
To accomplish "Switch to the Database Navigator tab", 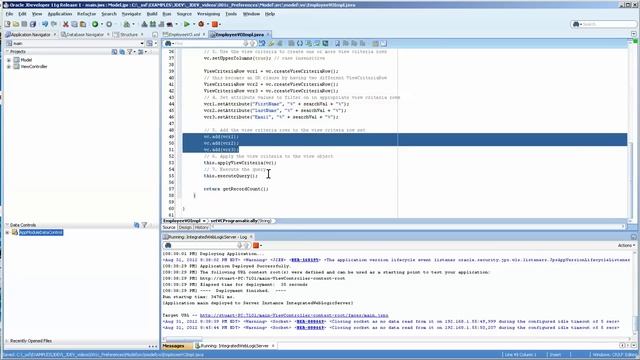I will (85, 35).
